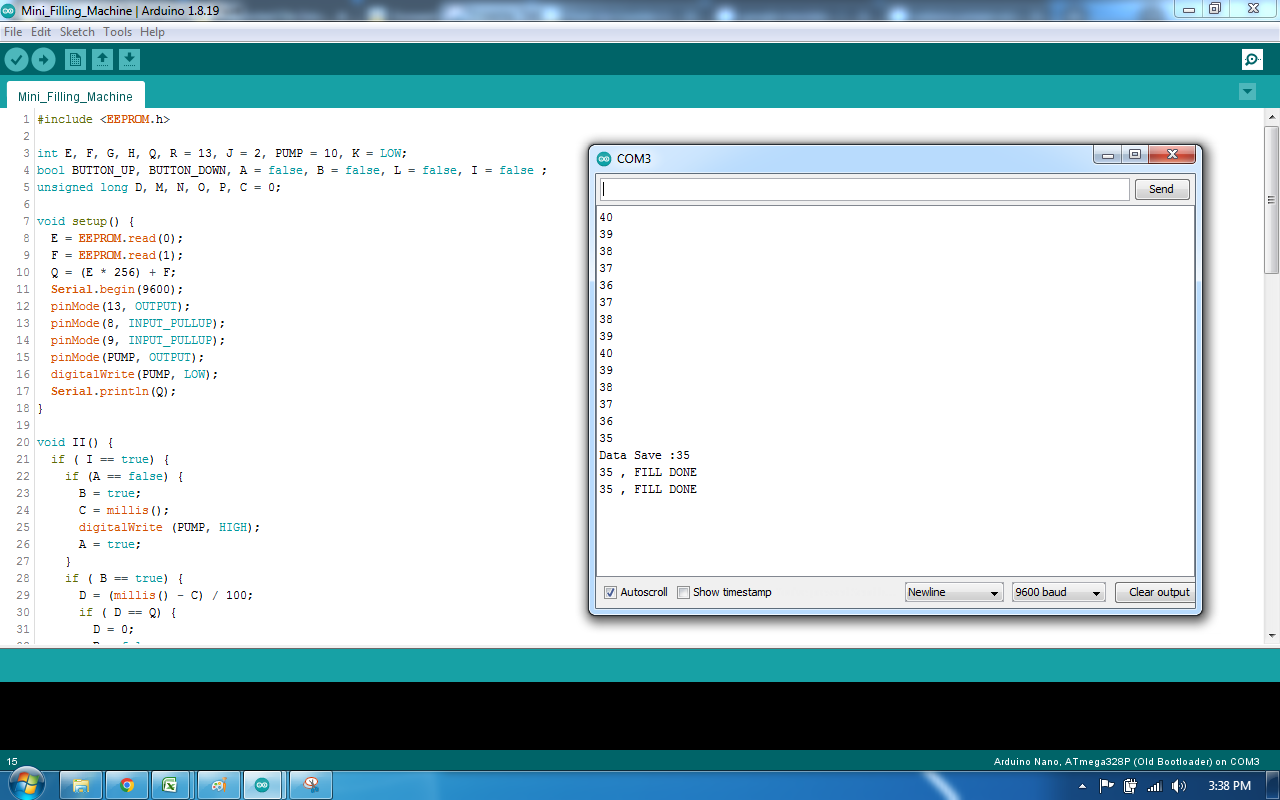Open the Edit menu

[x=41, y=32]
